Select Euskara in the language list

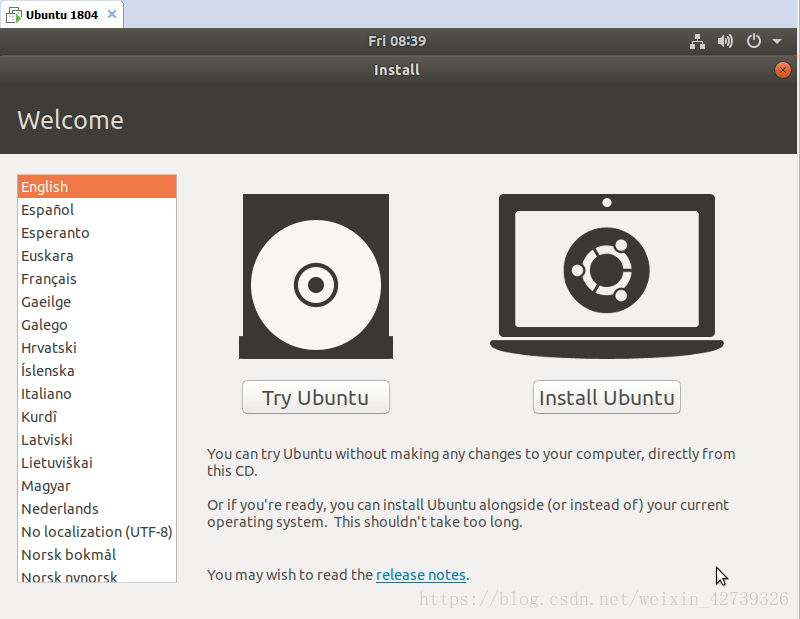tap(97, 256)
